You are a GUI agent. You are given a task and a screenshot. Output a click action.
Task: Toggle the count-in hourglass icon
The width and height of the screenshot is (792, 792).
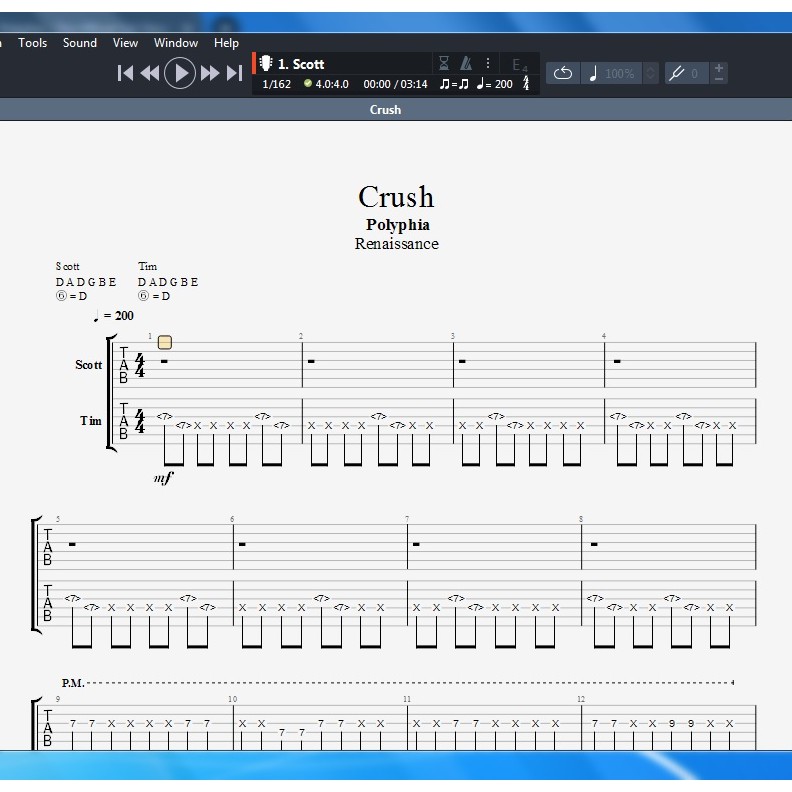[444, 63]
